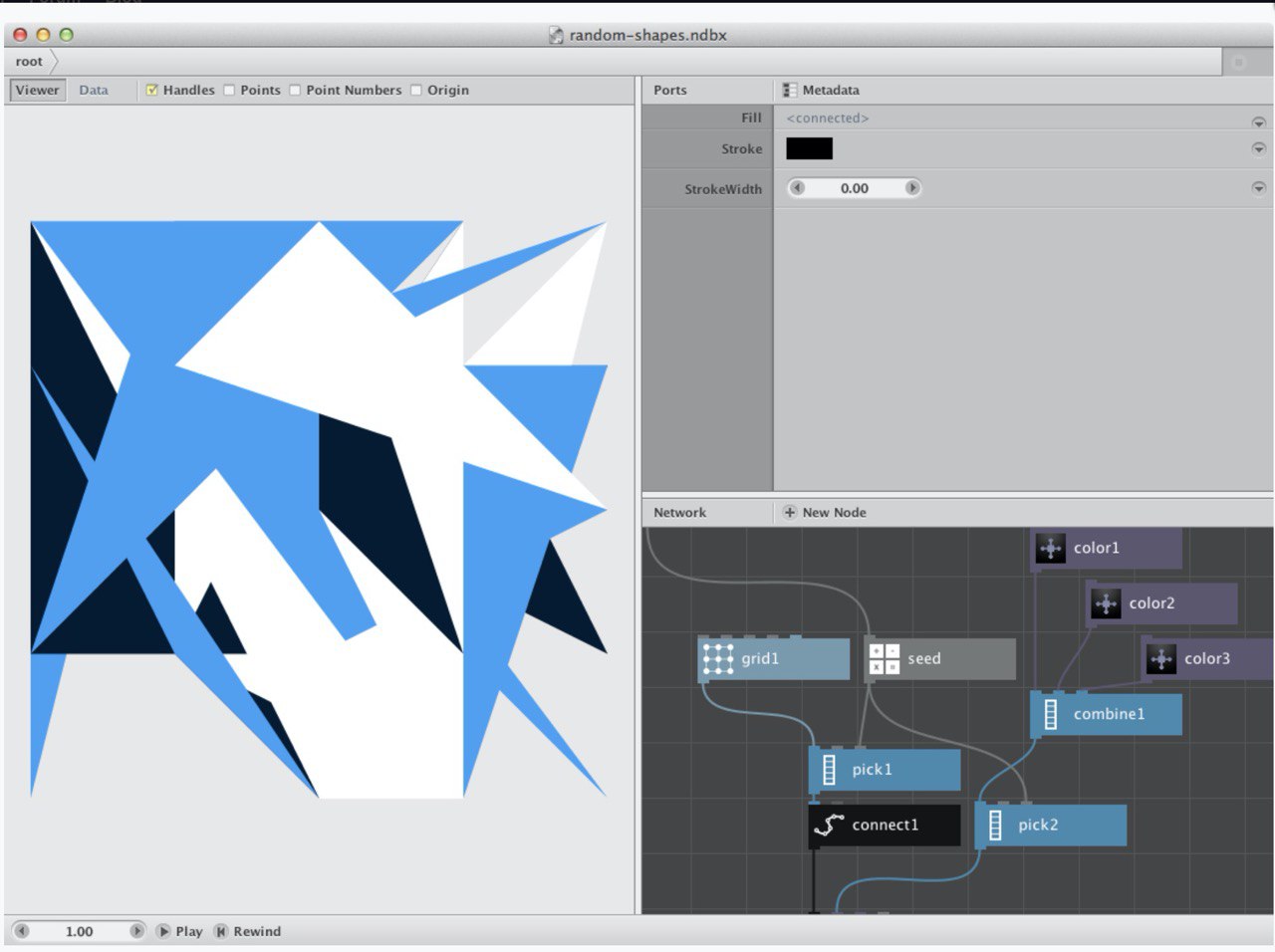Click the pick1 node icon
This screenshot has height=952, width=1275.
pyautogui.click(x=829, y=770)
